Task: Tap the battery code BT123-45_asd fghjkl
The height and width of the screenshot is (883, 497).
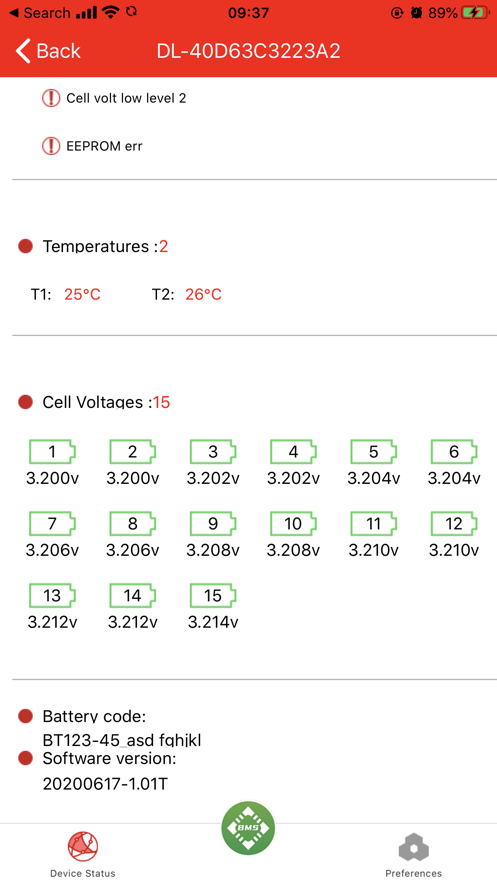Action: tap(122, 740)
